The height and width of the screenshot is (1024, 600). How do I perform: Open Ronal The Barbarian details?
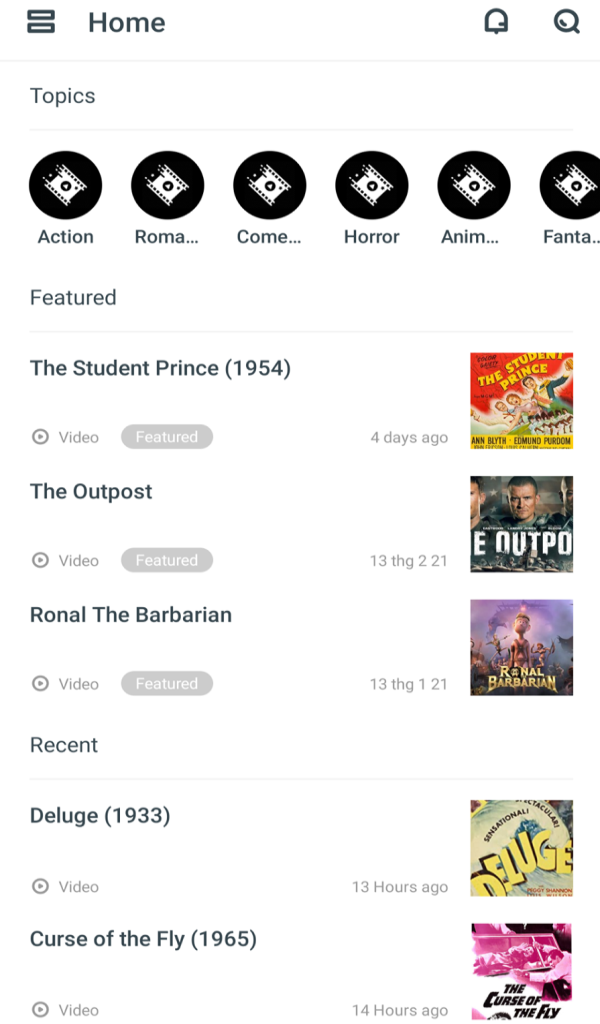click(131, 614)
